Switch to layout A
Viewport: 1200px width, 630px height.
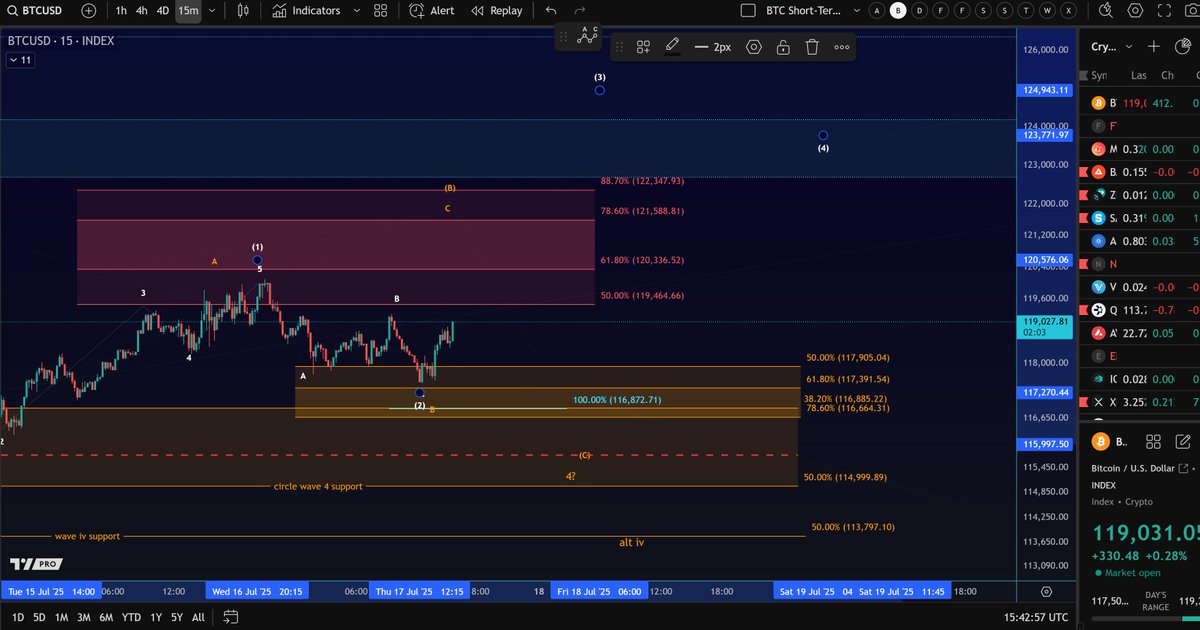point(877,10)
